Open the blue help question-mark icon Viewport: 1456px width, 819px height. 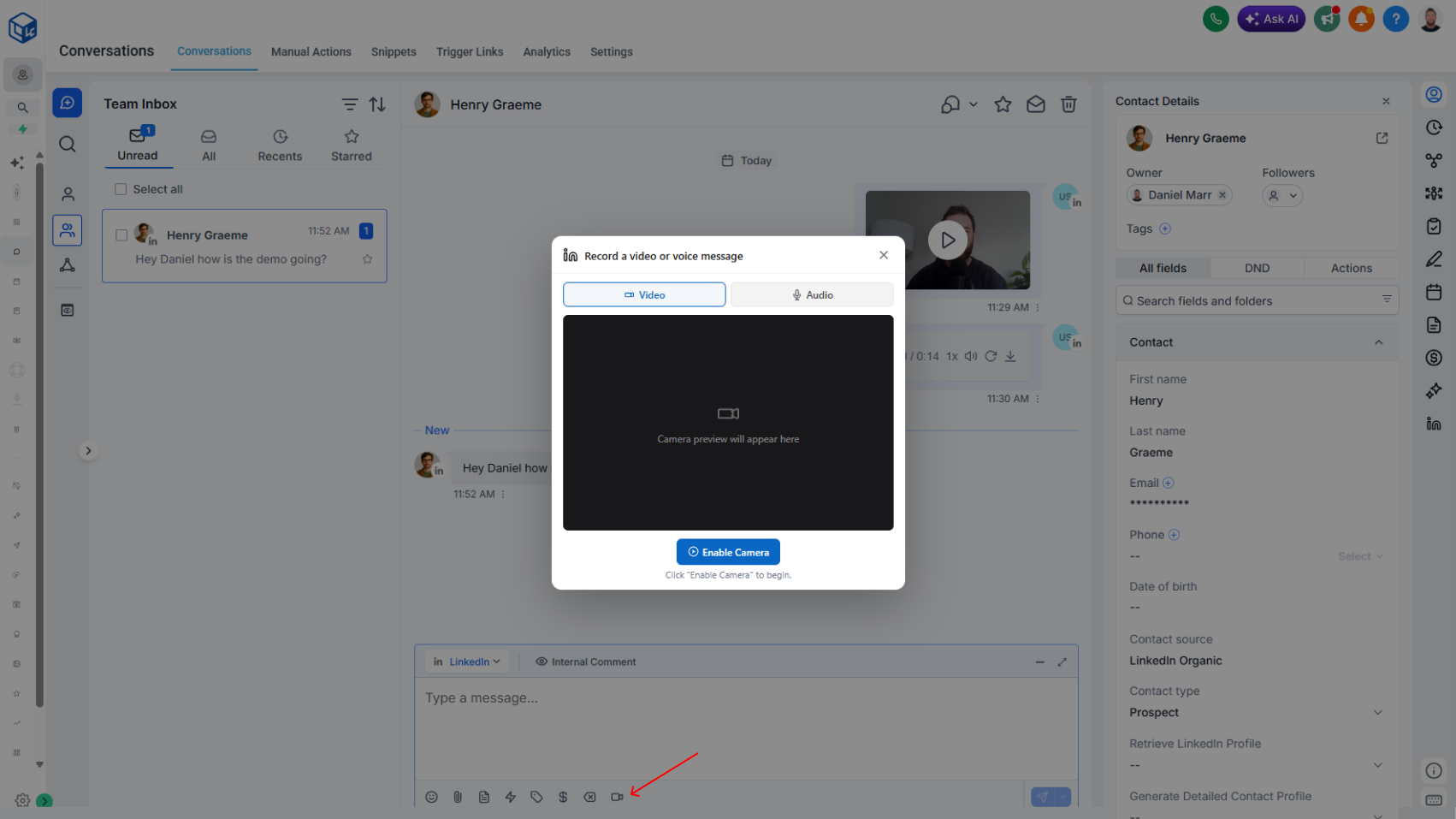click(1395, 19)
